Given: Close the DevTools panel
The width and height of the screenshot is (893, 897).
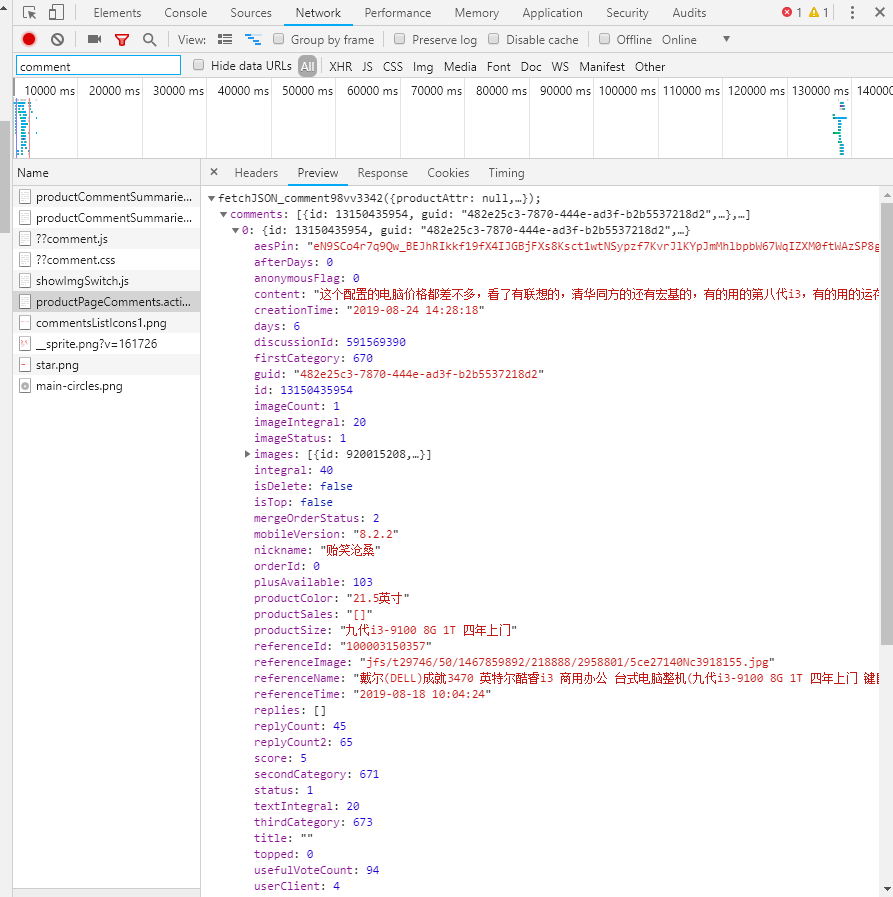Looking at the screenshot, I should 880,12.
